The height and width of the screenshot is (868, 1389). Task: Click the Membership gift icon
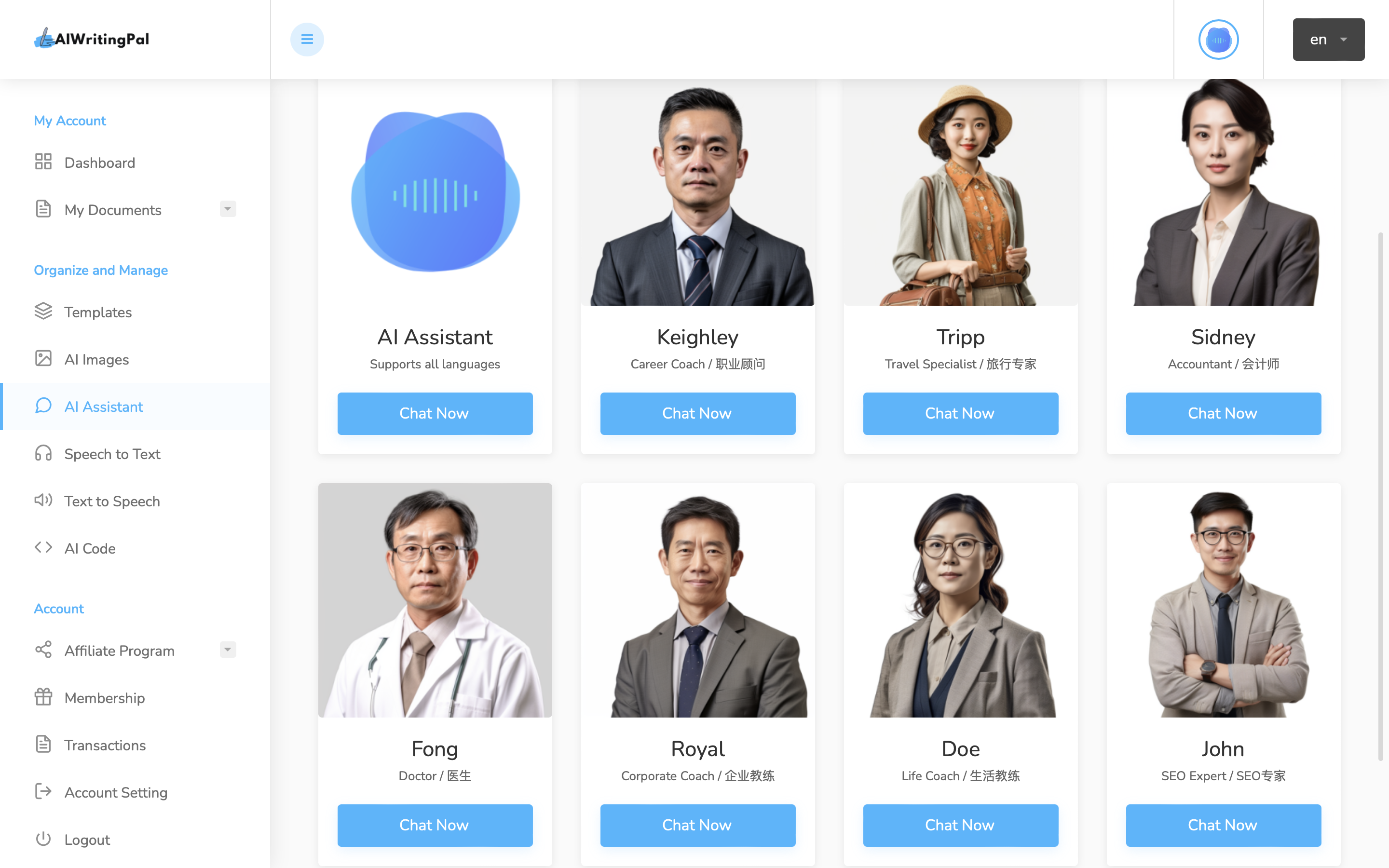(43, 697)
